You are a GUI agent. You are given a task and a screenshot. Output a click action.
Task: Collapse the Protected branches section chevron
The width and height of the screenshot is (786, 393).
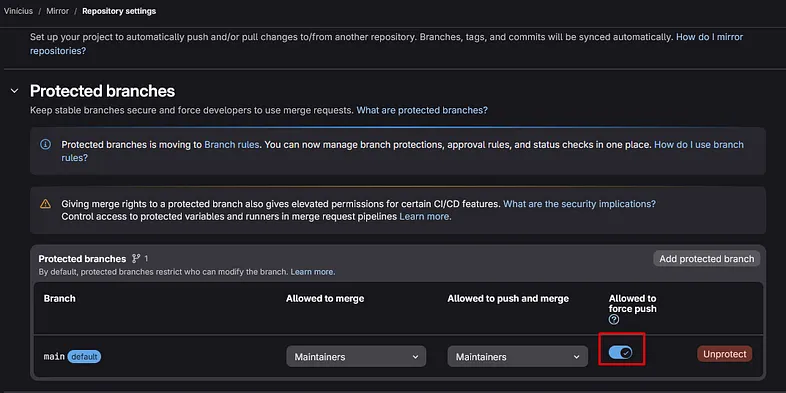pos(15,91)
